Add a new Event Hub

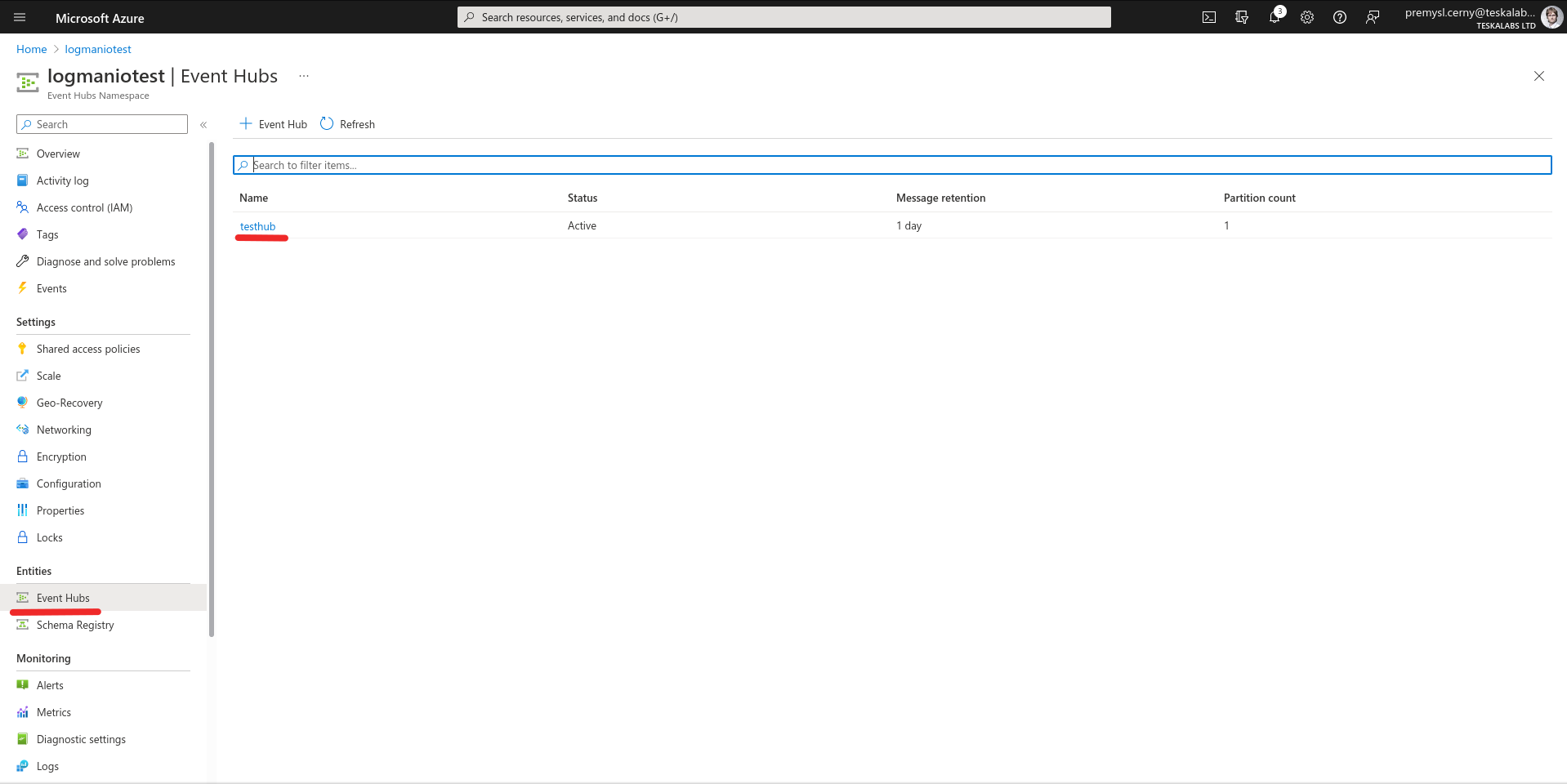(274, 124)
